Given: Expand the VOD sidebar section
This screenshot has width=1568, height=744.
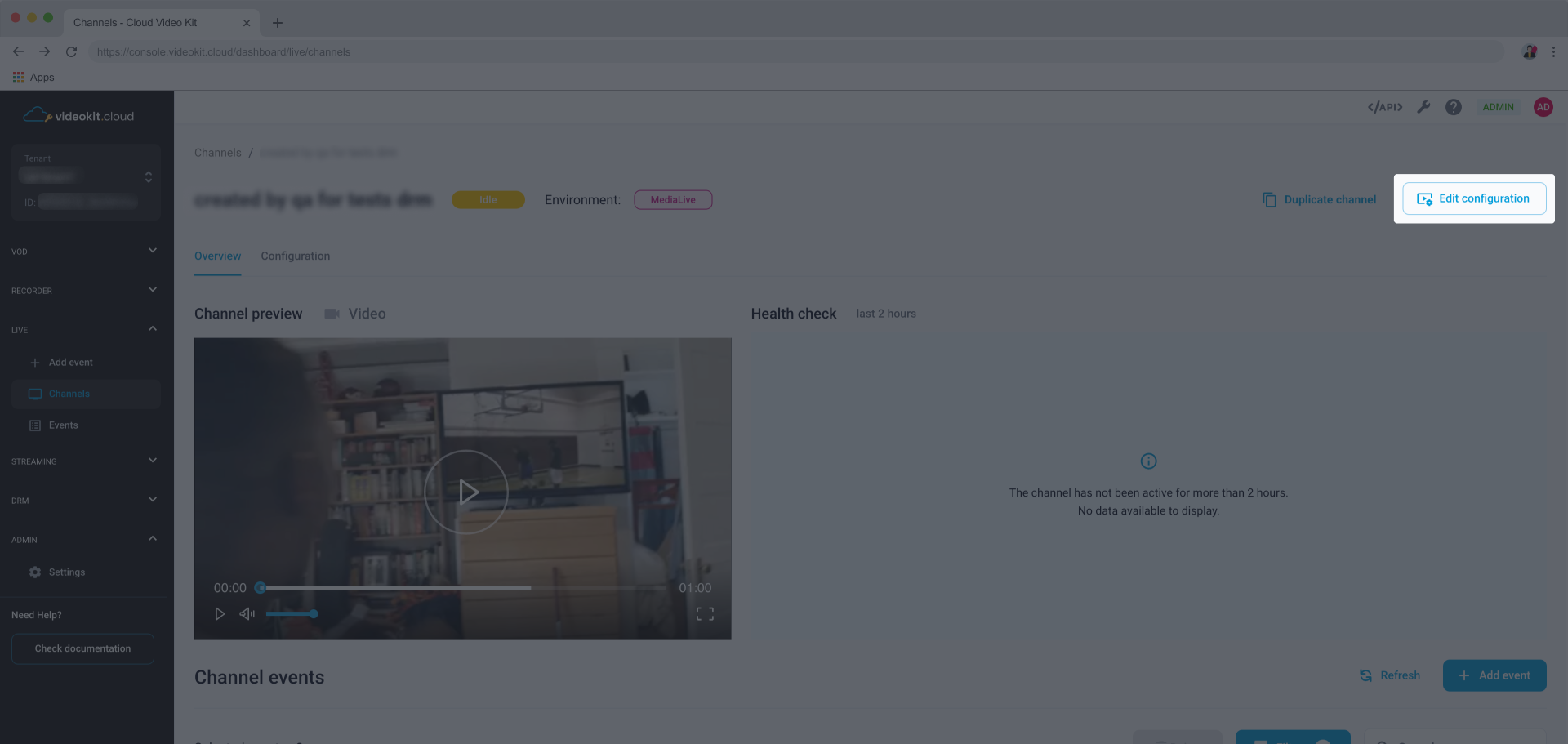Looking at the screenshot, I should [85, 251].
